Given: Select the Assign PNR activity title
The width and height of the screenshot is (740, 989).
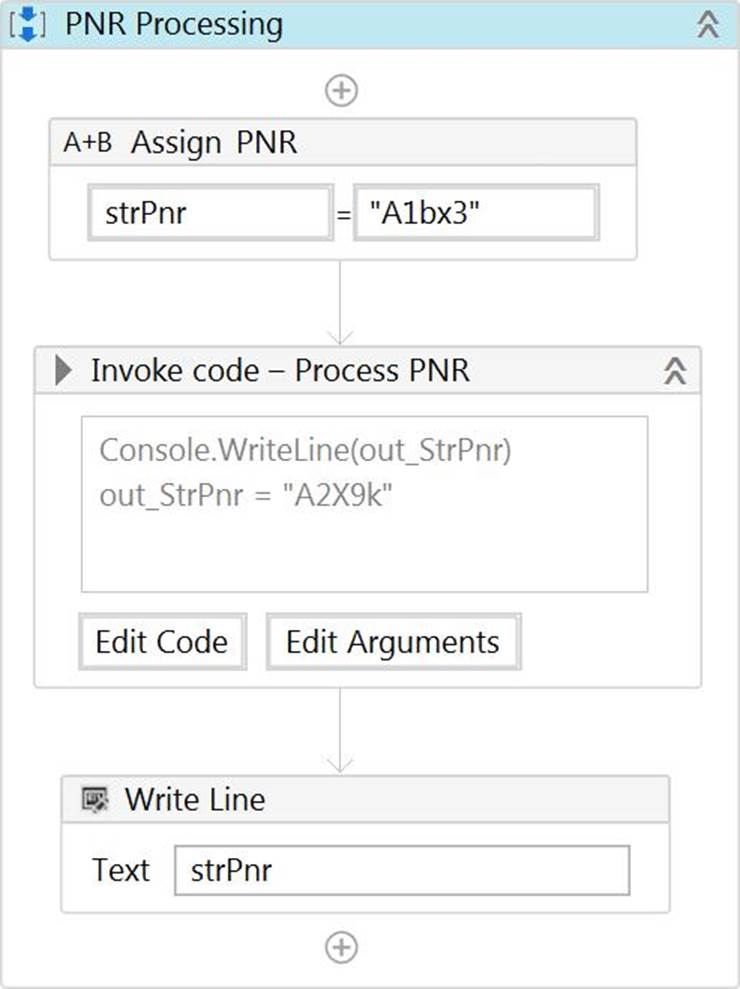Looking at the screenshot, I should pyautogui.click(x=214, y=143).
